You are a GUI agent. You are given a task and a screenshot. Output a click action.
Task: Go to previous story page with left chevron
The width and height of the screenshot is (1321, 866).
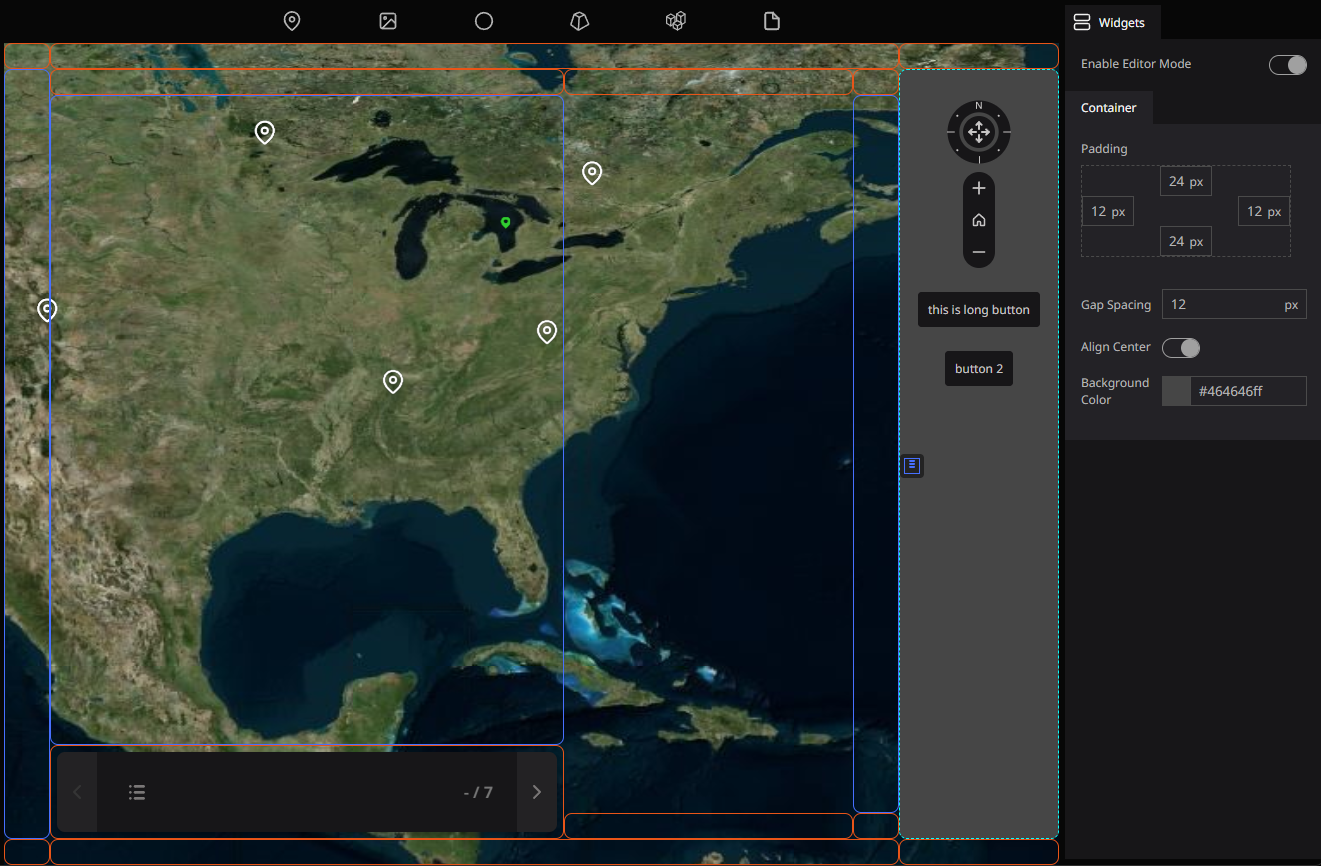tap(78, 792)
